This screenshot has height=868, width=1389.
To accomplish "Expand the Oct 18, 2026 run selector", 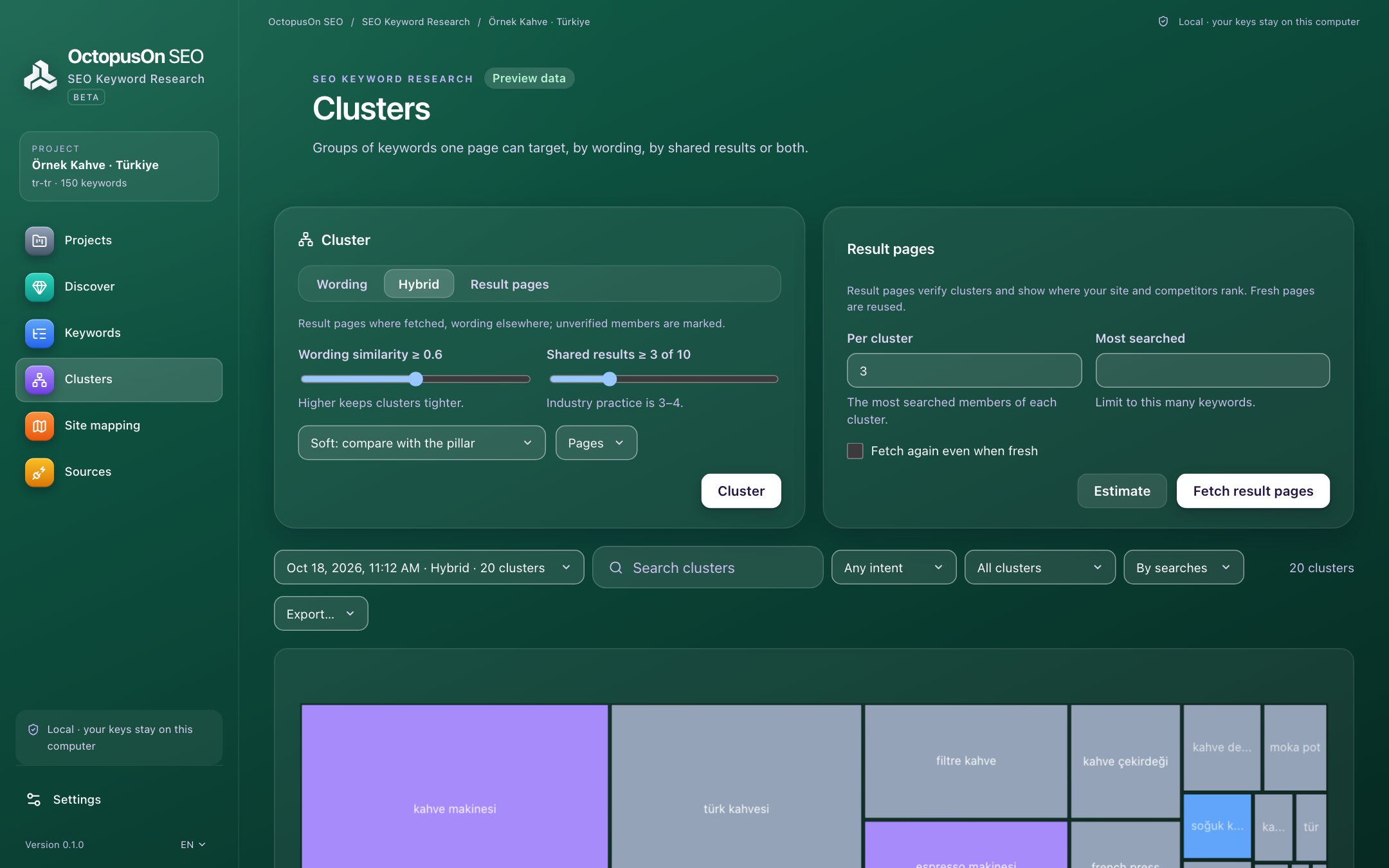I will 429,568.
